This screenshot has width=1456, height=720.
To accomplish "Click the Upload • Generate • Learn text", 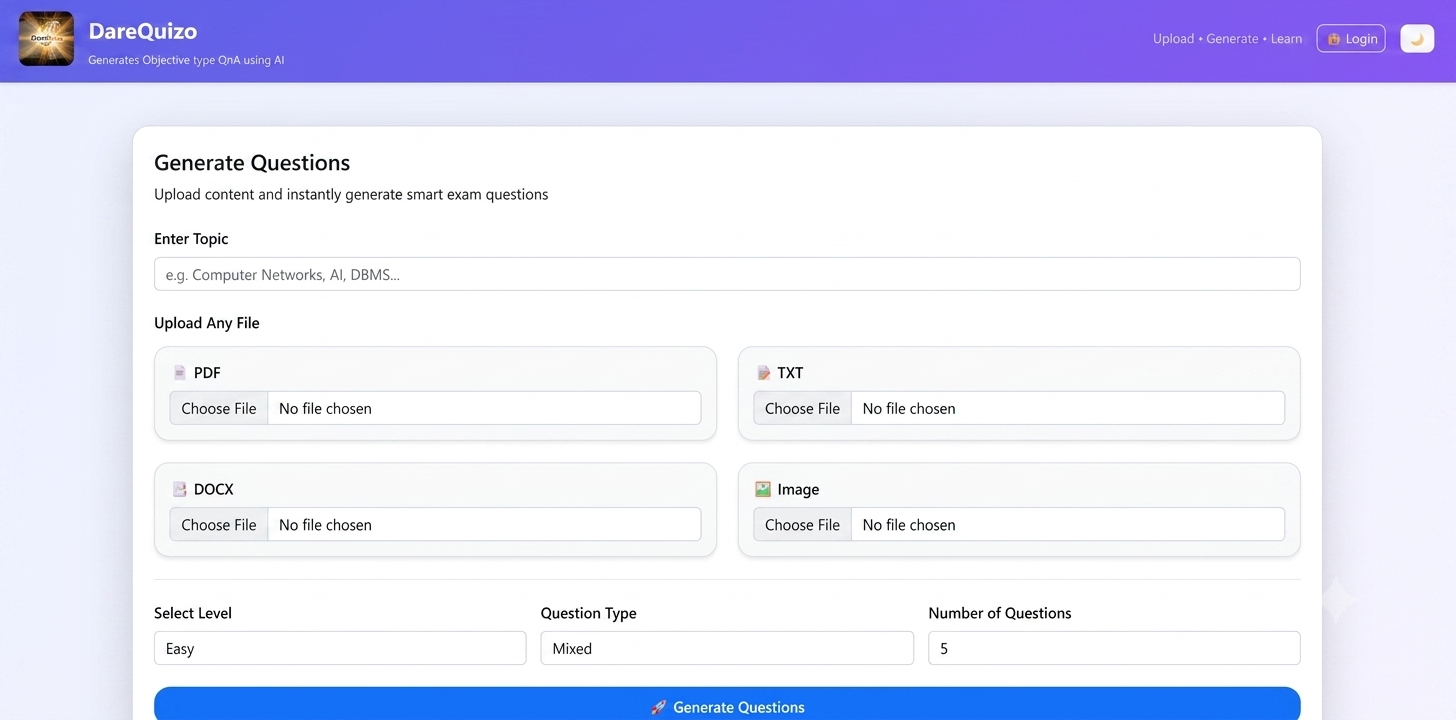I will pos(1227,39).
